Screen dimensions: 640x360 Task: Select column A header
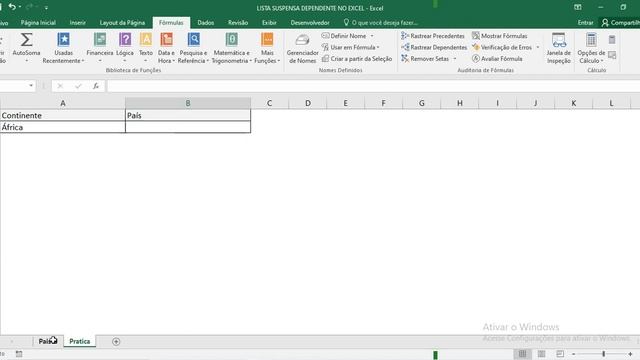tap(63, 103)
